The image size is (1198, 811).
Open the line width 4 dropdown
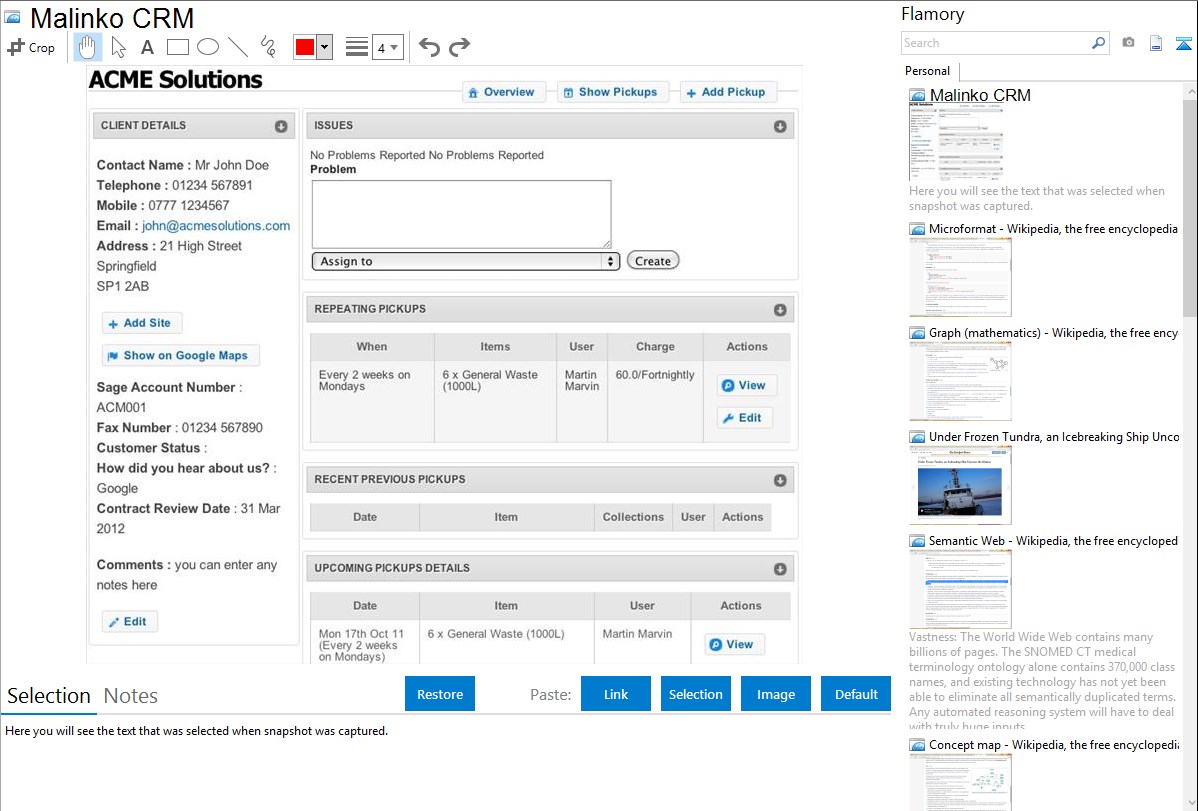click(387, 47)
